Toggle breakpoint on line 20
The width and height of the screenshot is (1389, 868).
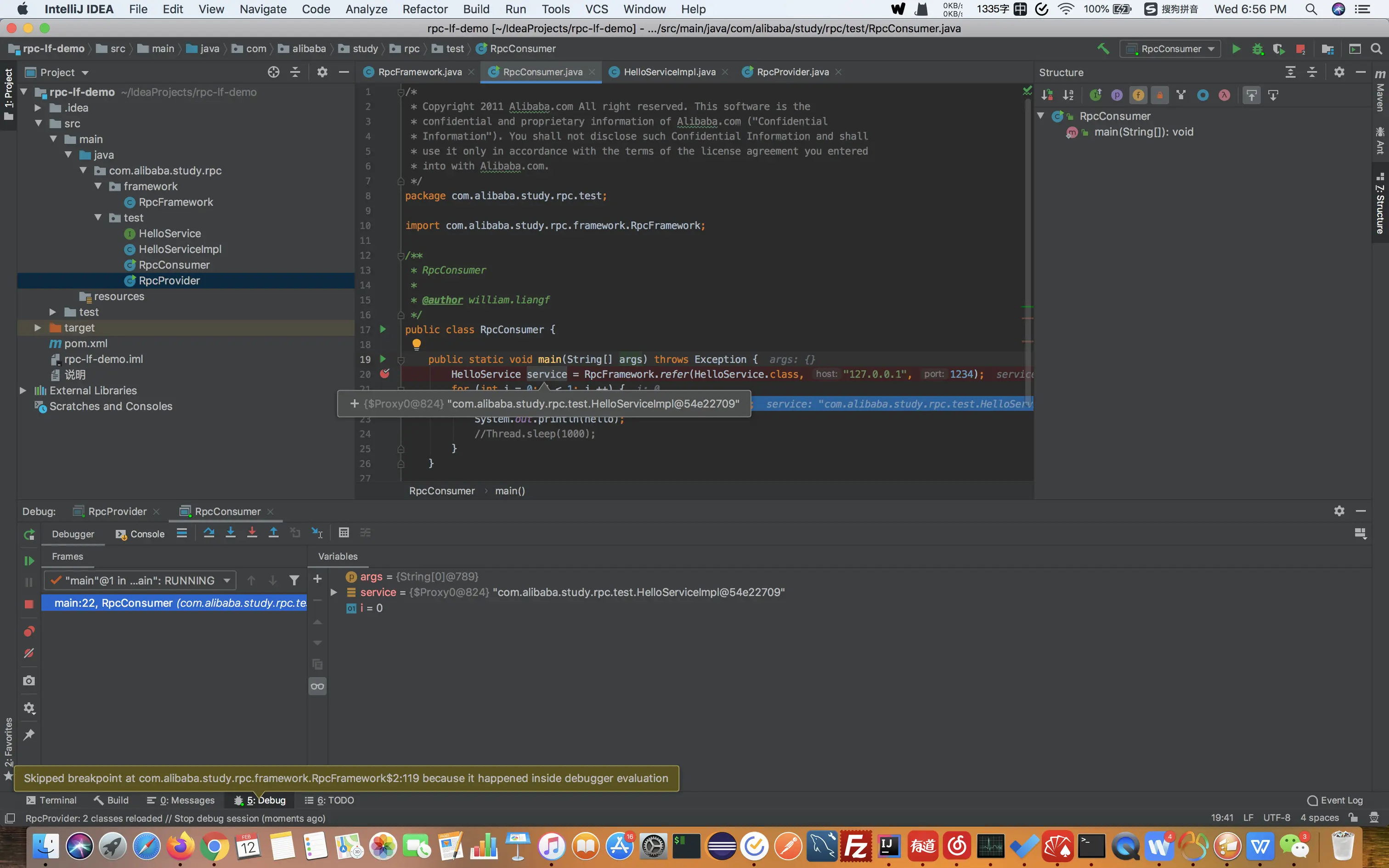click(x=384, y=374)
